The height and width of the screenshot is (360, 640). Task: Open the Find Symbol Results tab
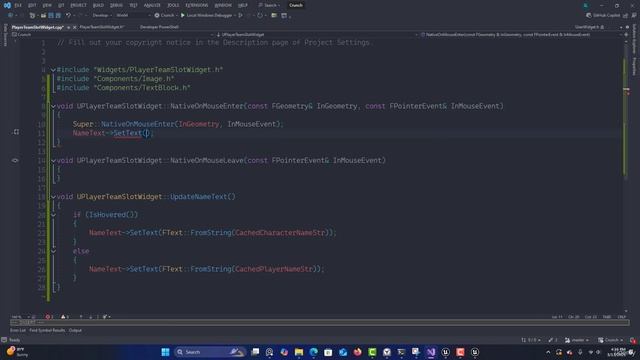pos(47,330)
